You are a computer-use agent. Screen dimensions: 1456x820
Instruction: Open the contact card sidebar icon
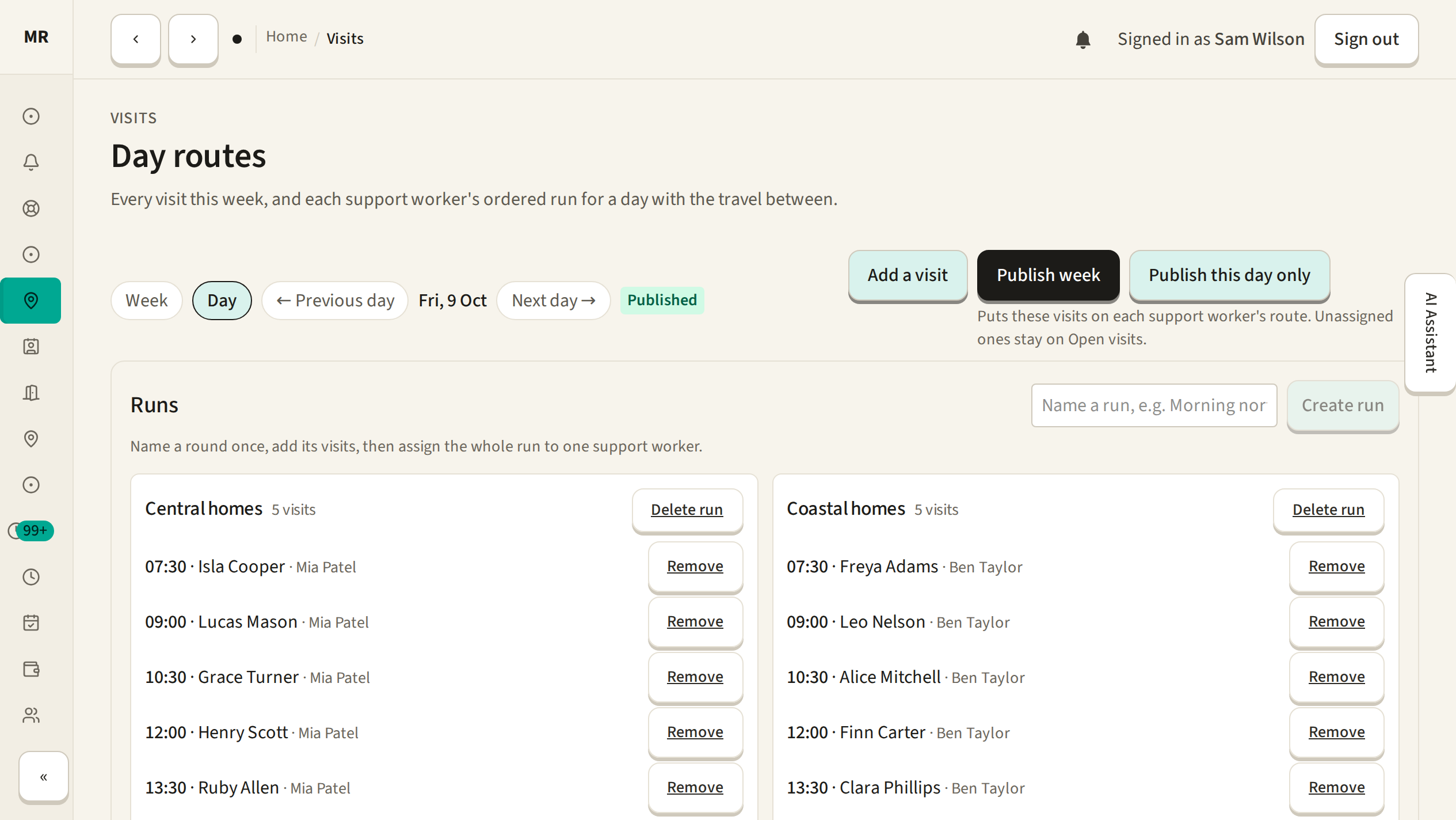click(31, 347)
